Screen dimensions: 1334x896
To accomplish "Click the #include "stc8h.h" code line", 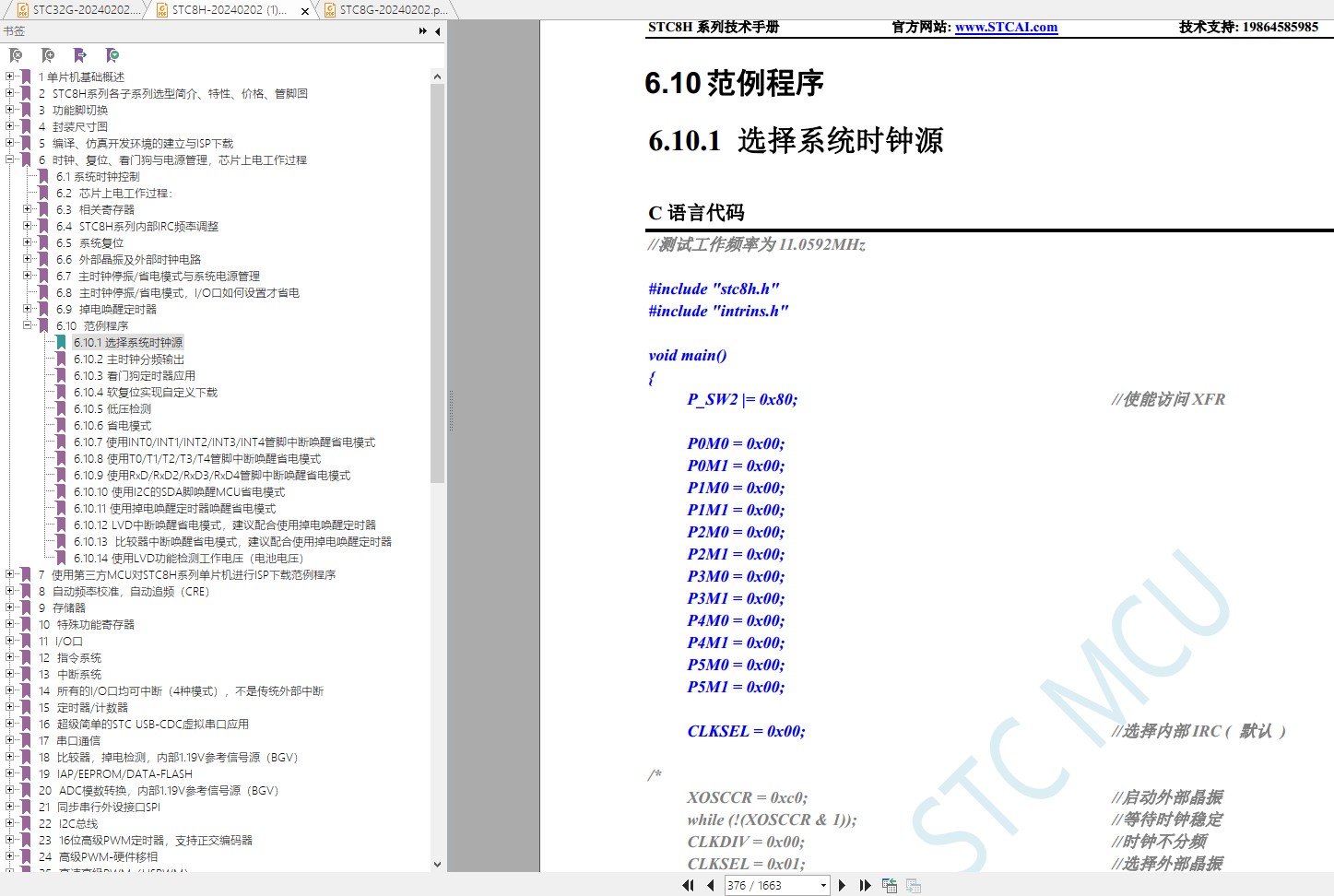I will click(714, 289).
